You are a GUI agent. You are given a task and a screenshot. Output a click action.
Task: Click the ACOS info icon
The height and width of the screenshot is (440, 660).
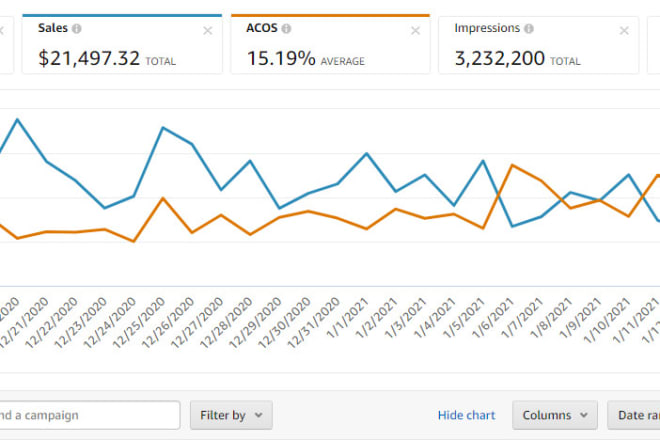286,29
